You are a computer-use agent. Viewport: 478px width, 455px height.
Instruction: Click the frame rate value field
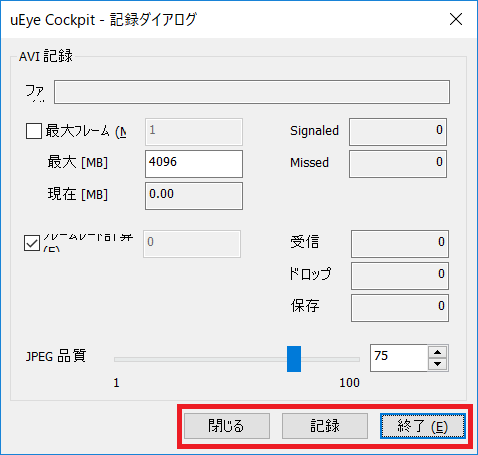(192, 244)
